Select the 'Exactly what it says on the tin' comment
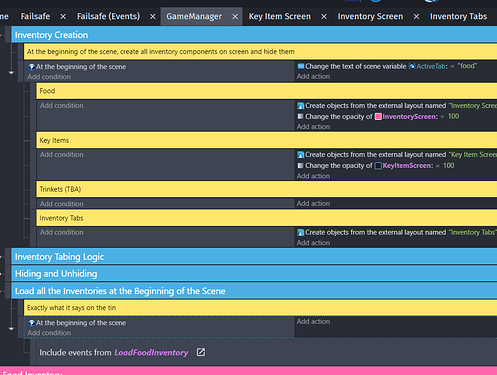 coord(260,307)
